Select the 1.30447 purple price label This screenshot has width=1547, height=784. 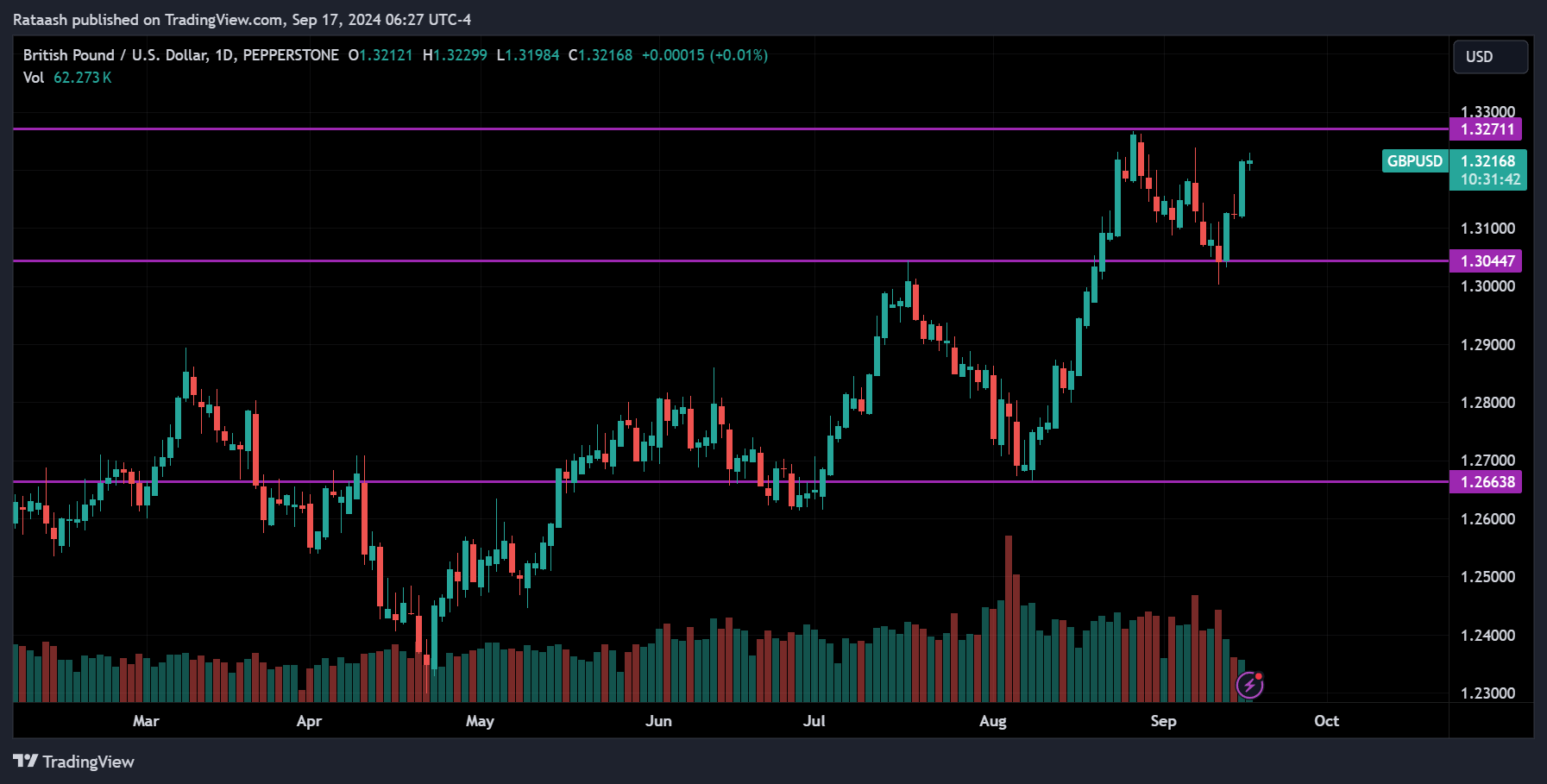tap(1486, 260)
